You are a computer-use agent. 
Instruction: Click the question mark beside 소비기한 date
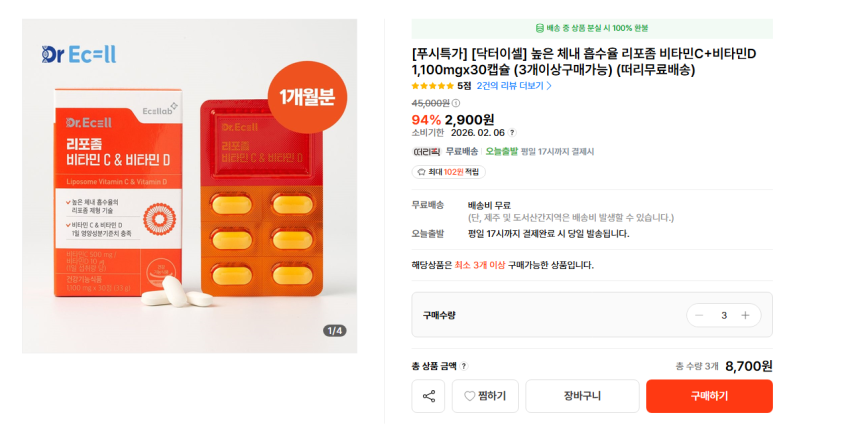[x=512, y=132]
